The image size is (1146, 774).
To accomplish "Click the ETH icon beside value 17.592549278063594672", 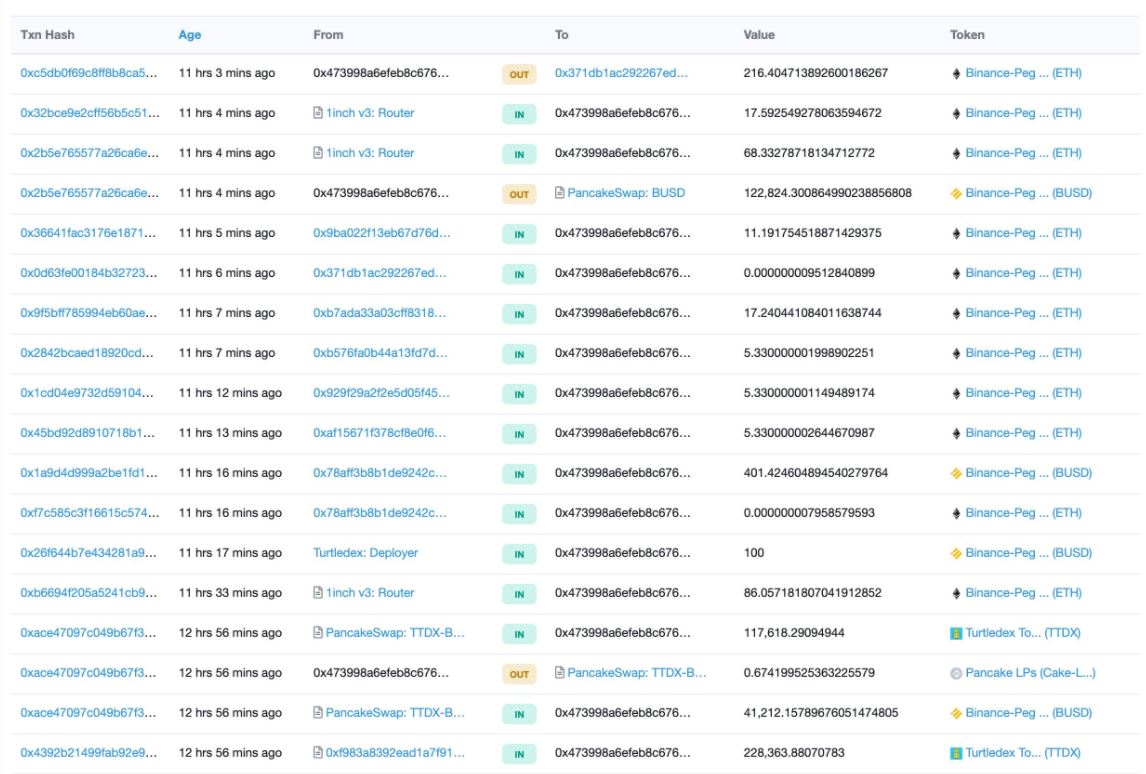I will (956, 113).
